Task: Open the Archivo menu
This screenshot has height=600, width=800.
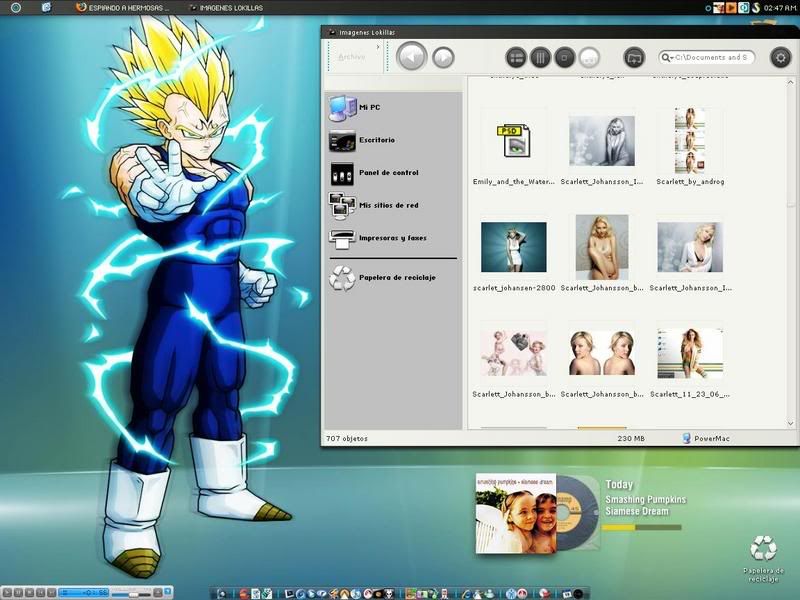Action: (352, 57)
